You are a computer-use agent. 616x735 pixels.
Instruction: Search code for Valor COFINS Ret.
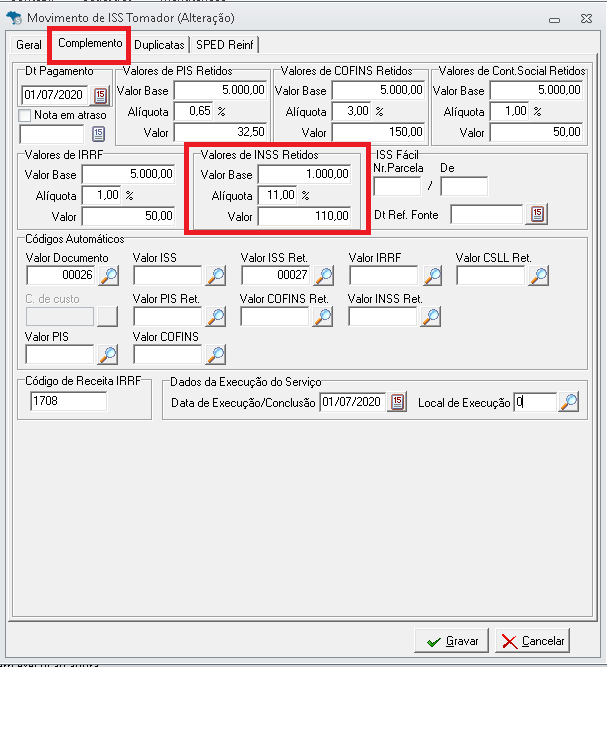[x=323, y=317]
